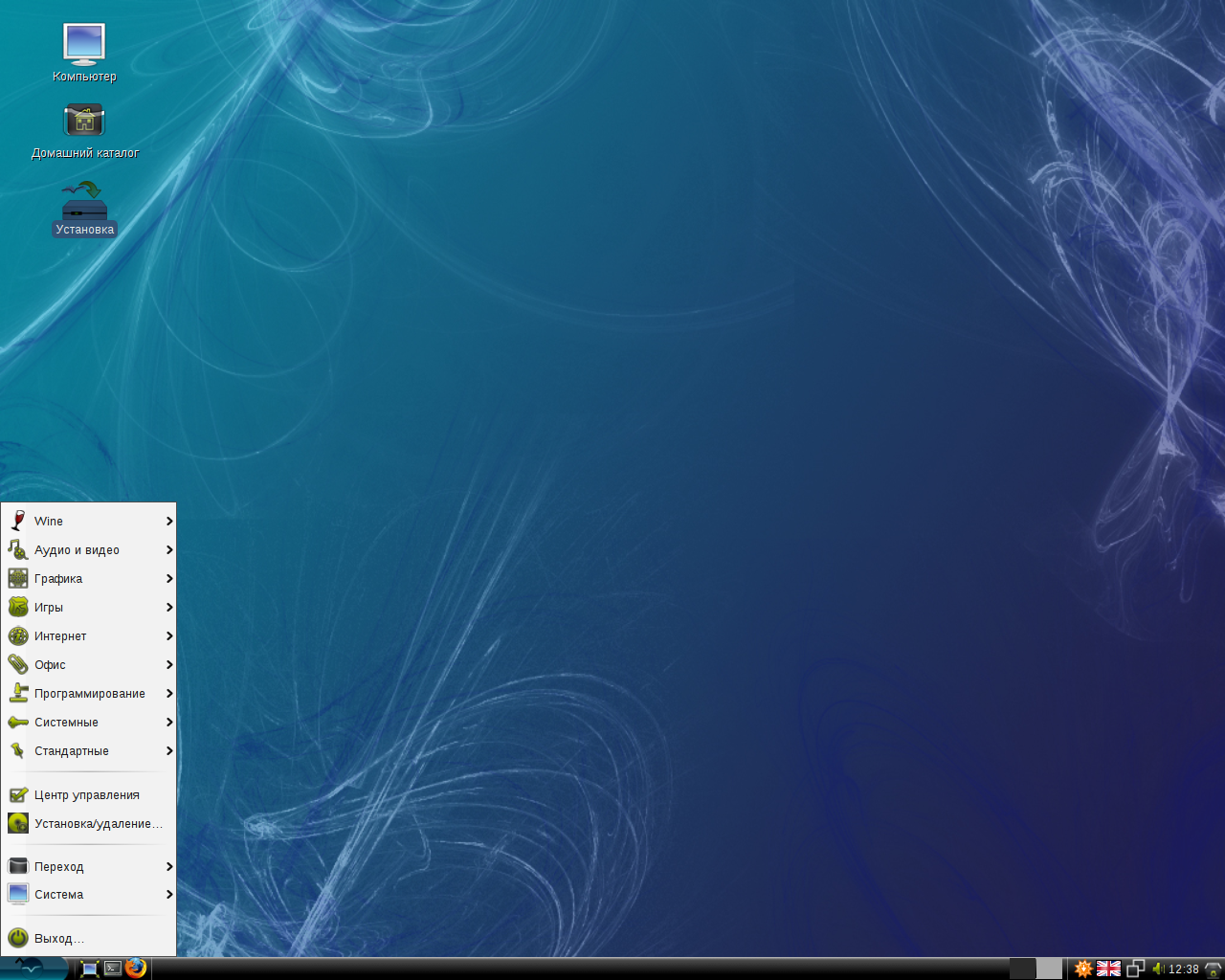Click the 12:38 clock in the panel
This screenshot has height=980, width=1225.
[1184, 969]
